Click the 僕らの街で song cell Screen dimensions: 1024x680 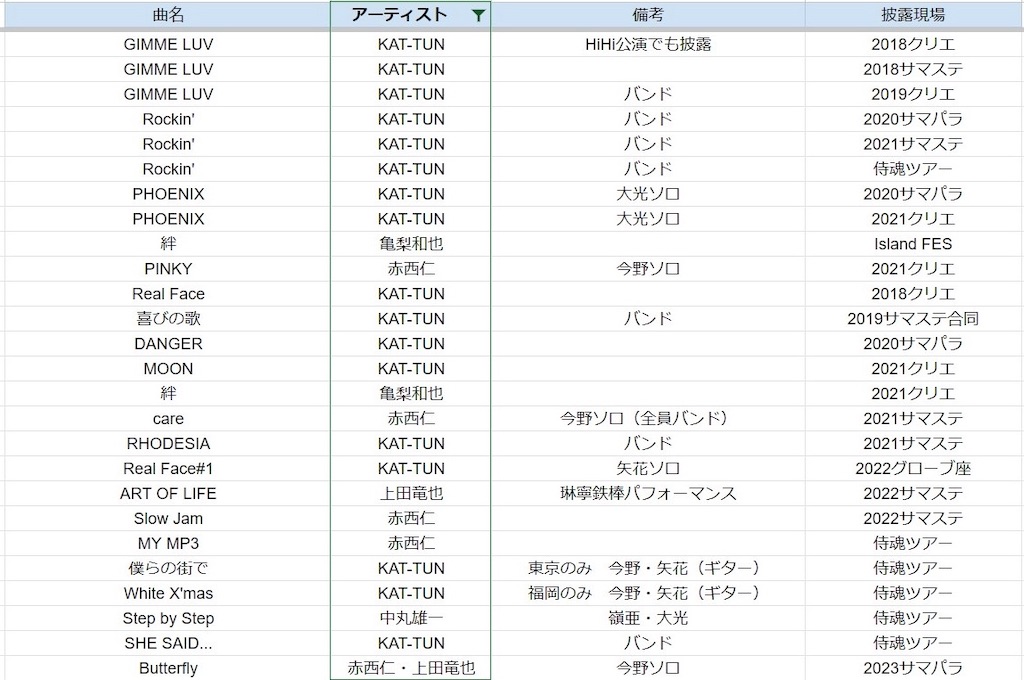click(168, 568)
